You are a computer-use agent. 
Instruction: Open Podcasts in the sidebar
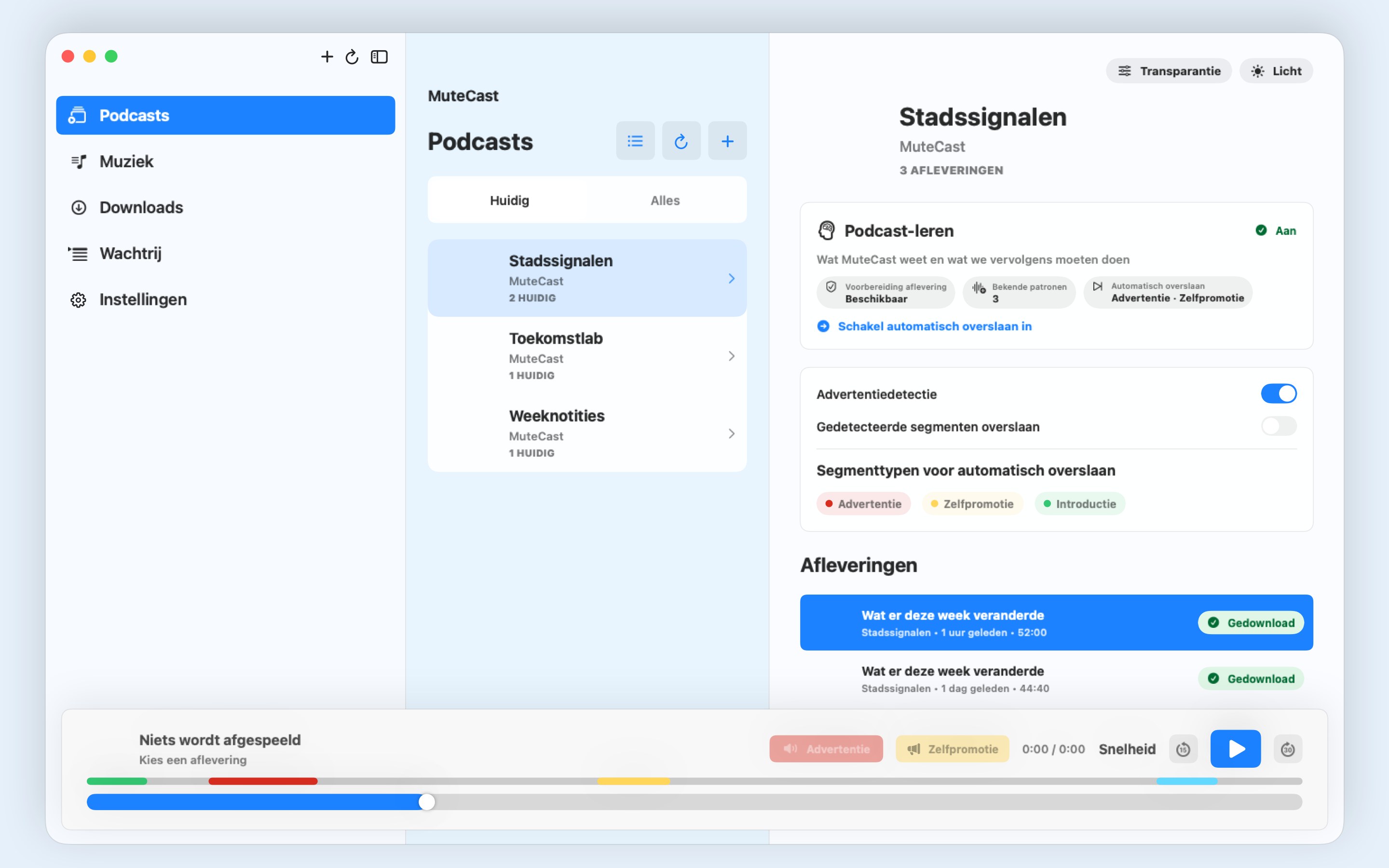[226, 115]
